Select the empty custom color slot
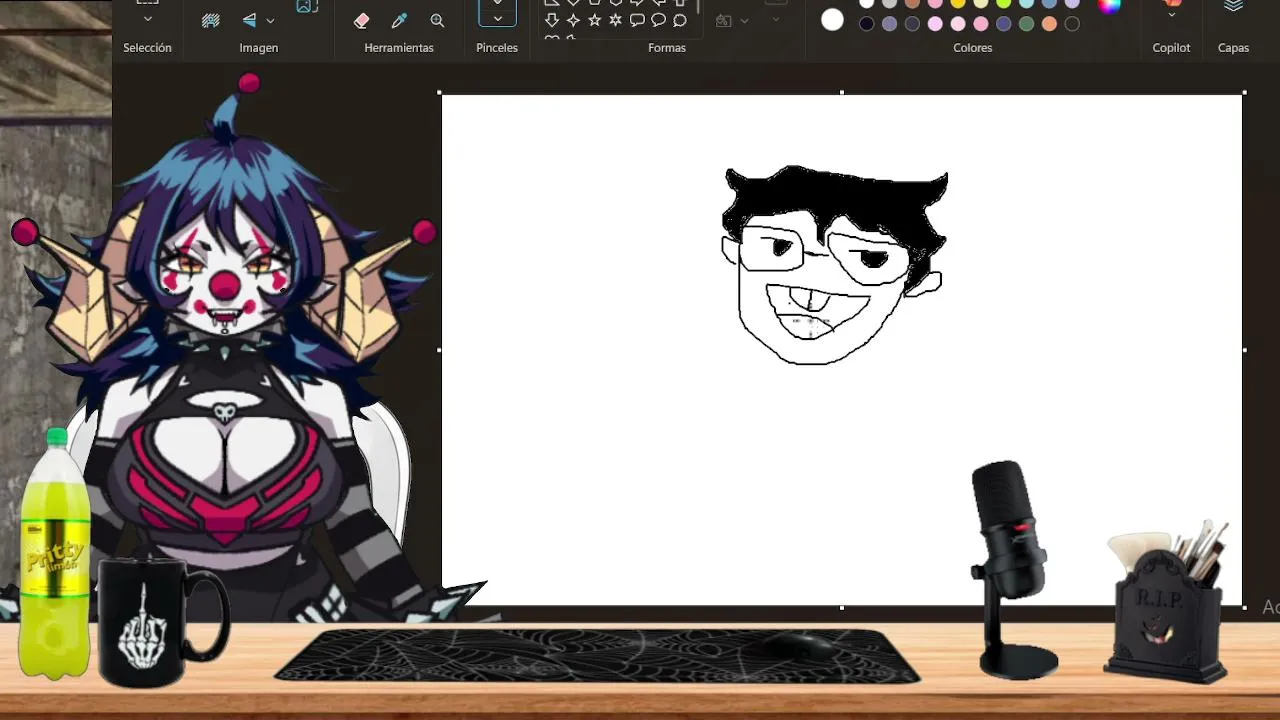This screenshot has height=720, width=1280. 1072,24
